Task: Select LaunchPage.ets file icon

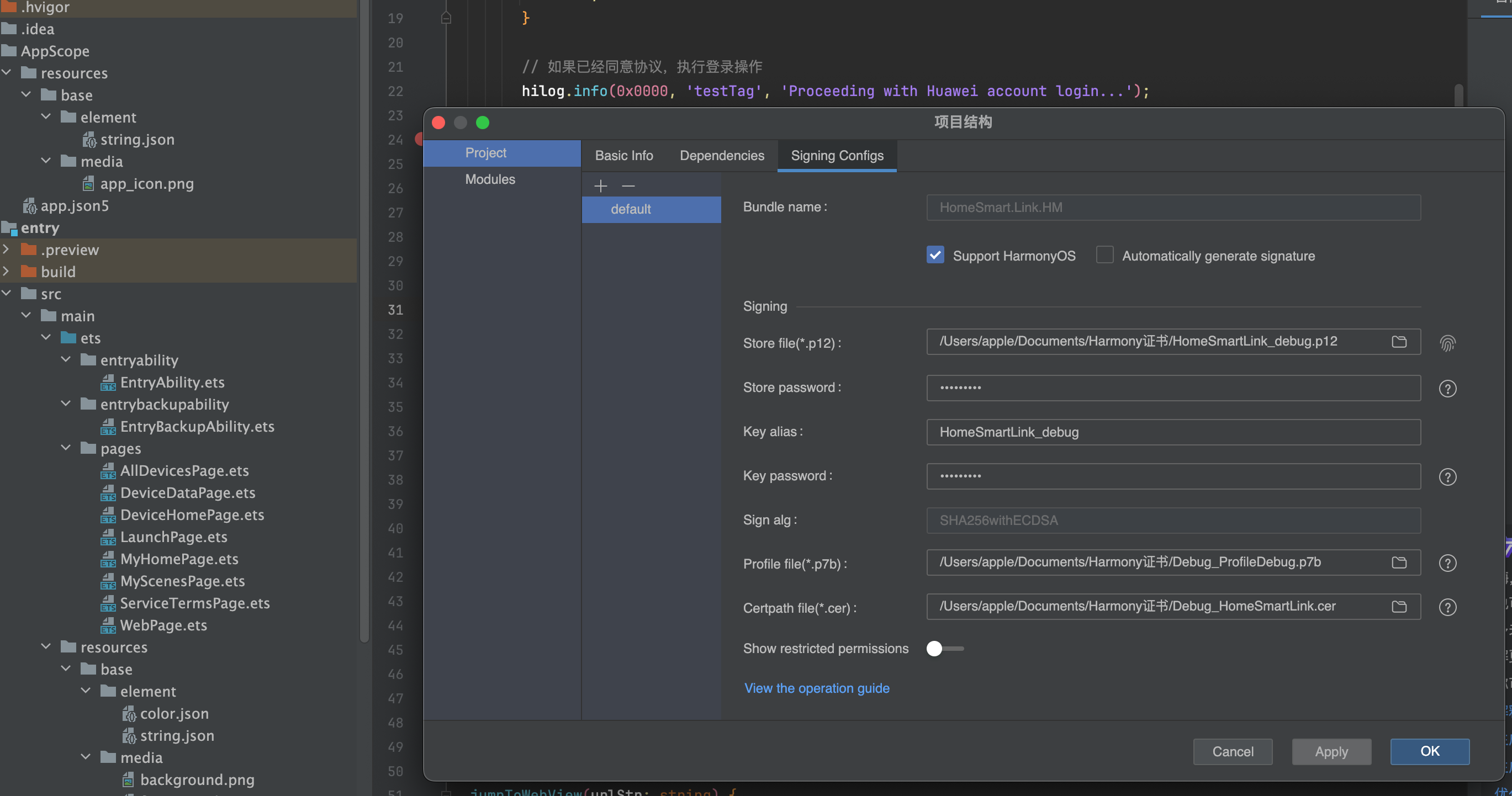Action: point(108,537)
